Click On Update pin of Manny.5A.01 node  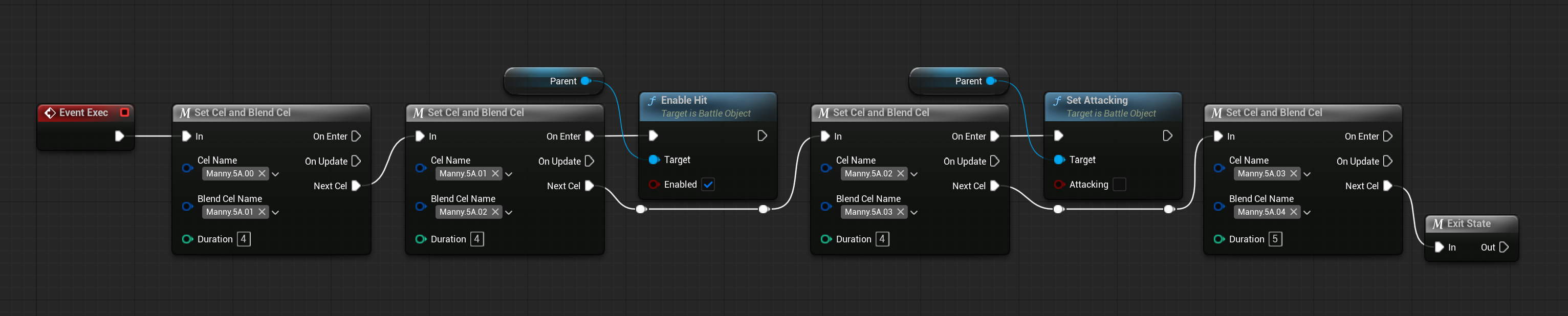(590, 161)
